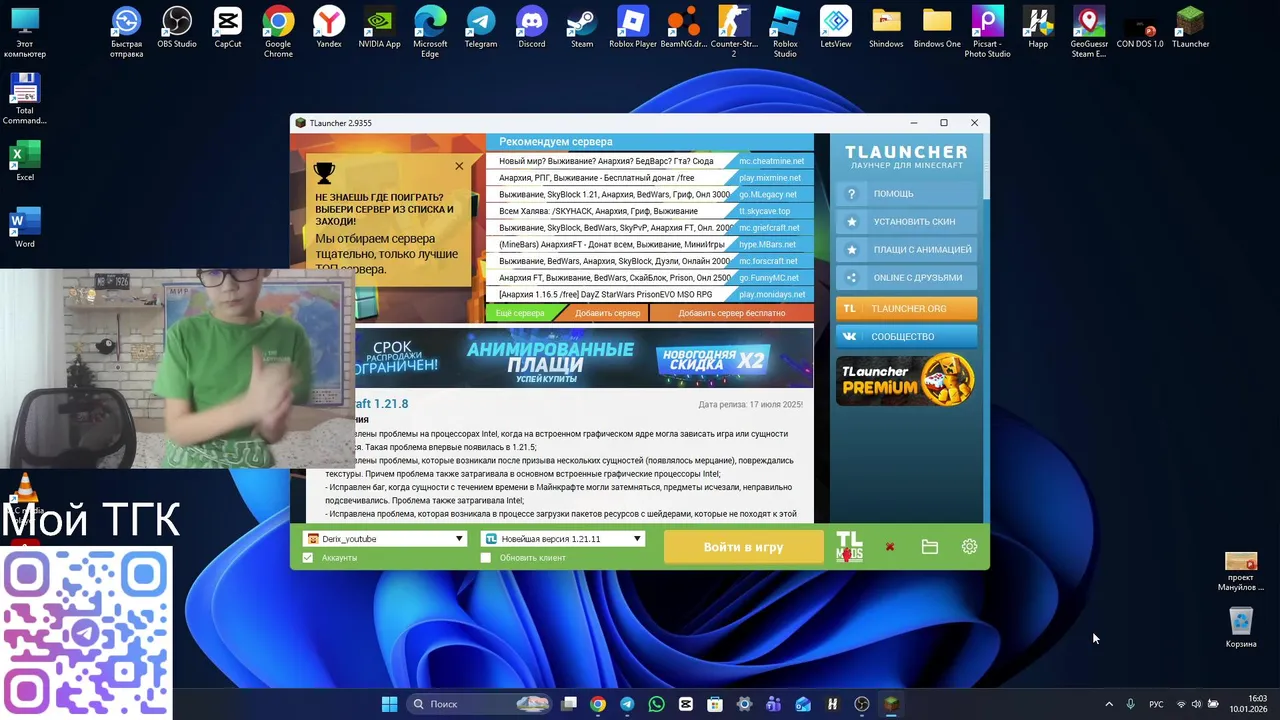
Task: Select server mc.cheatmine.net
Action: [650, 161]
